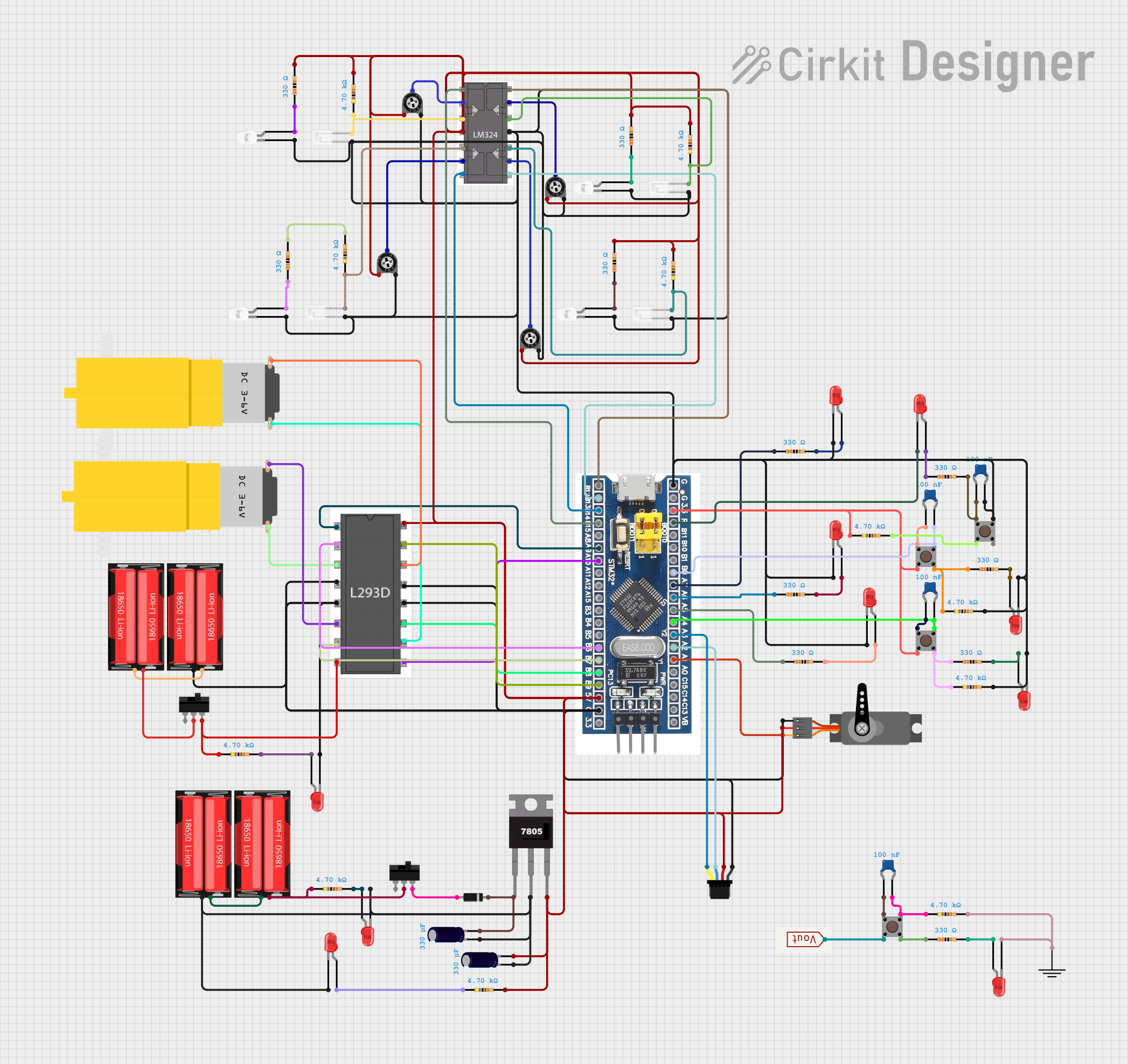Select the upper yellow DC gear motor
Screen dimensions: 1128x1064
click(x=172, y=393)
